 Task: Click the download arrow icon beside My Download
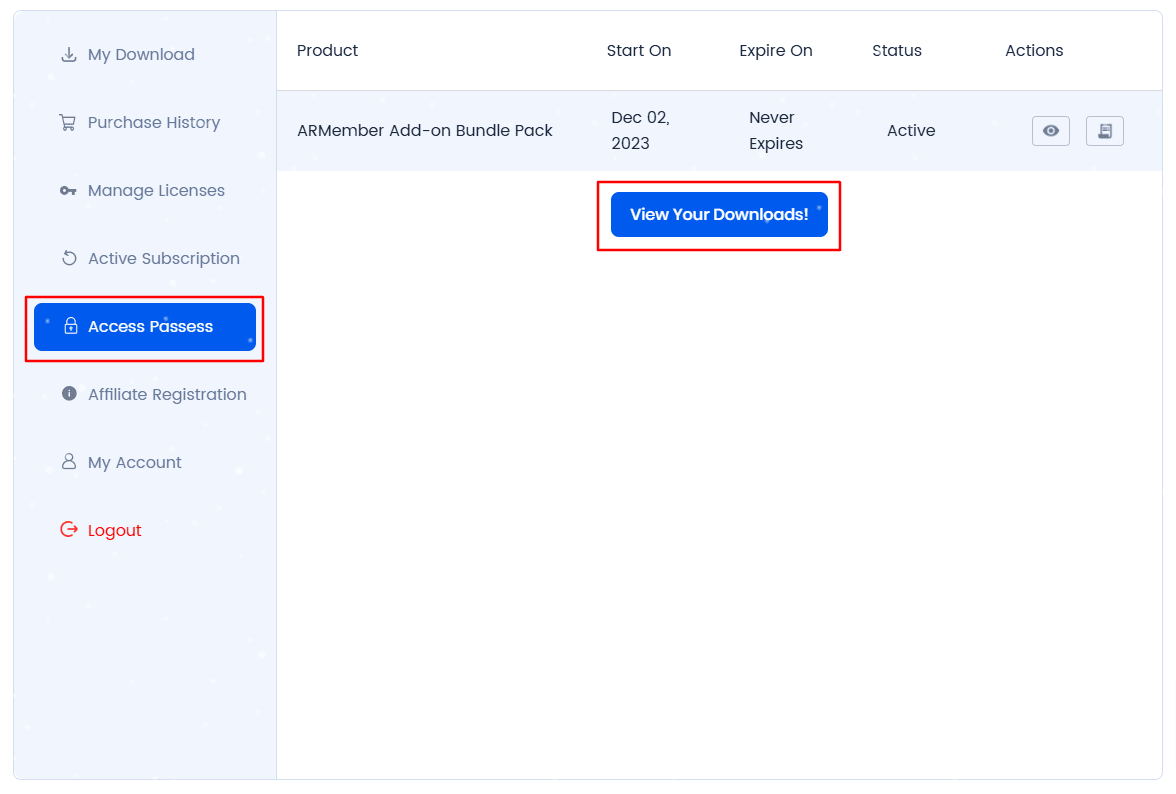(68, 55)
